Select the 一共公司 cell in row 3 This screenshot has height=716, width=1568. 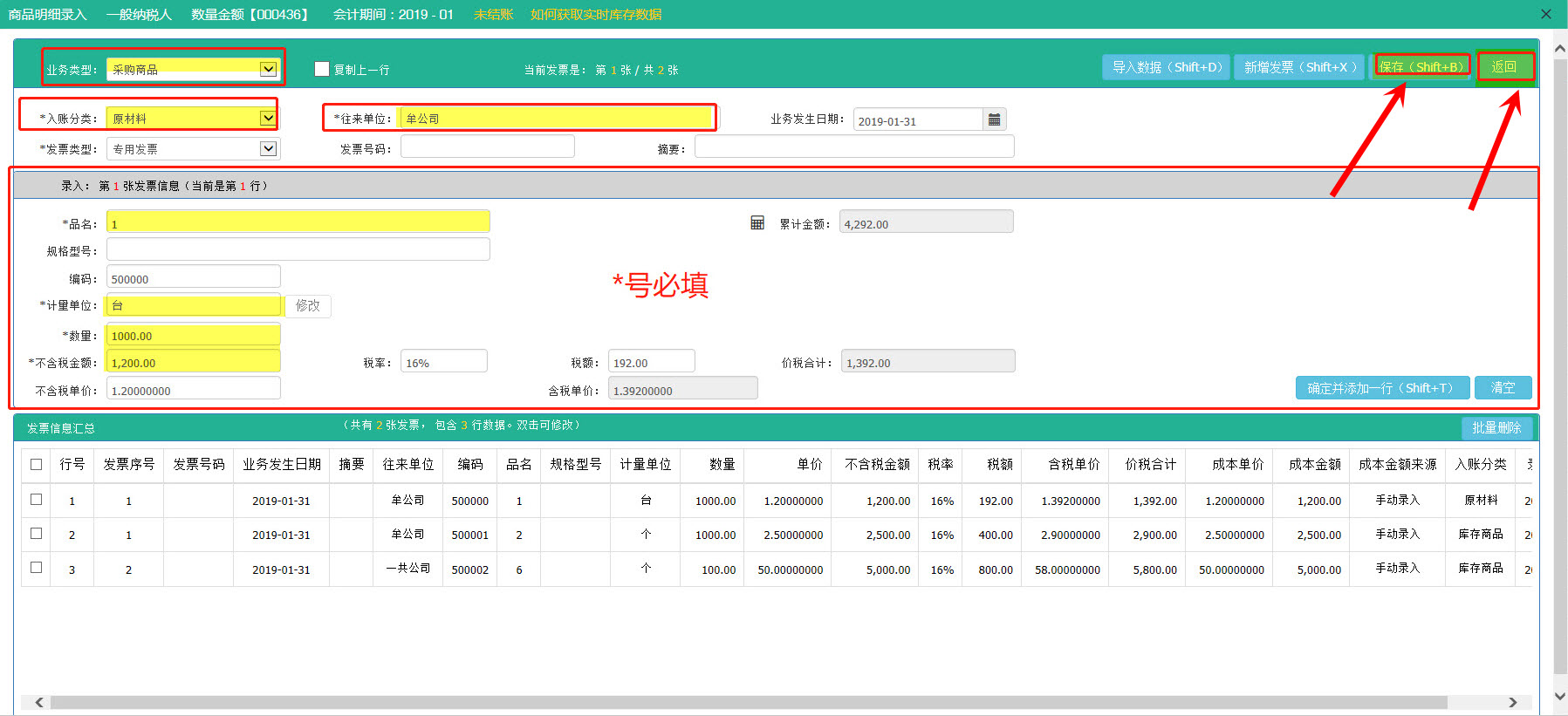coord(407,569)
